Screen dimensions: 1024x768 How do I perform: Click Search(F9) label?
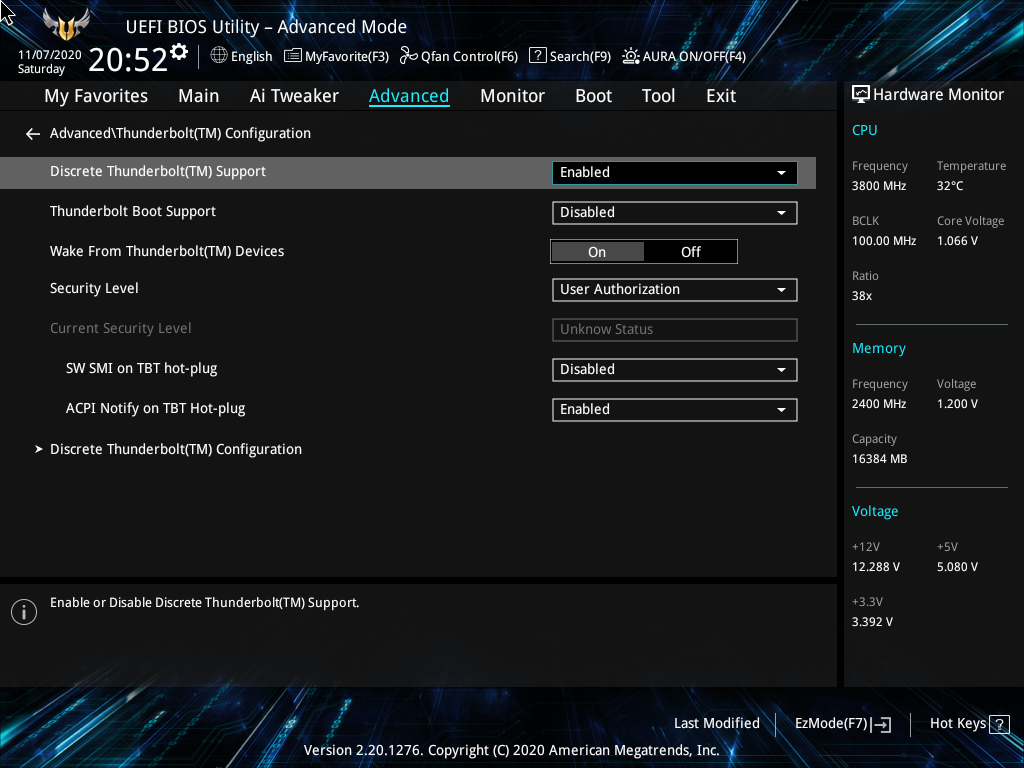click(580, 56)
